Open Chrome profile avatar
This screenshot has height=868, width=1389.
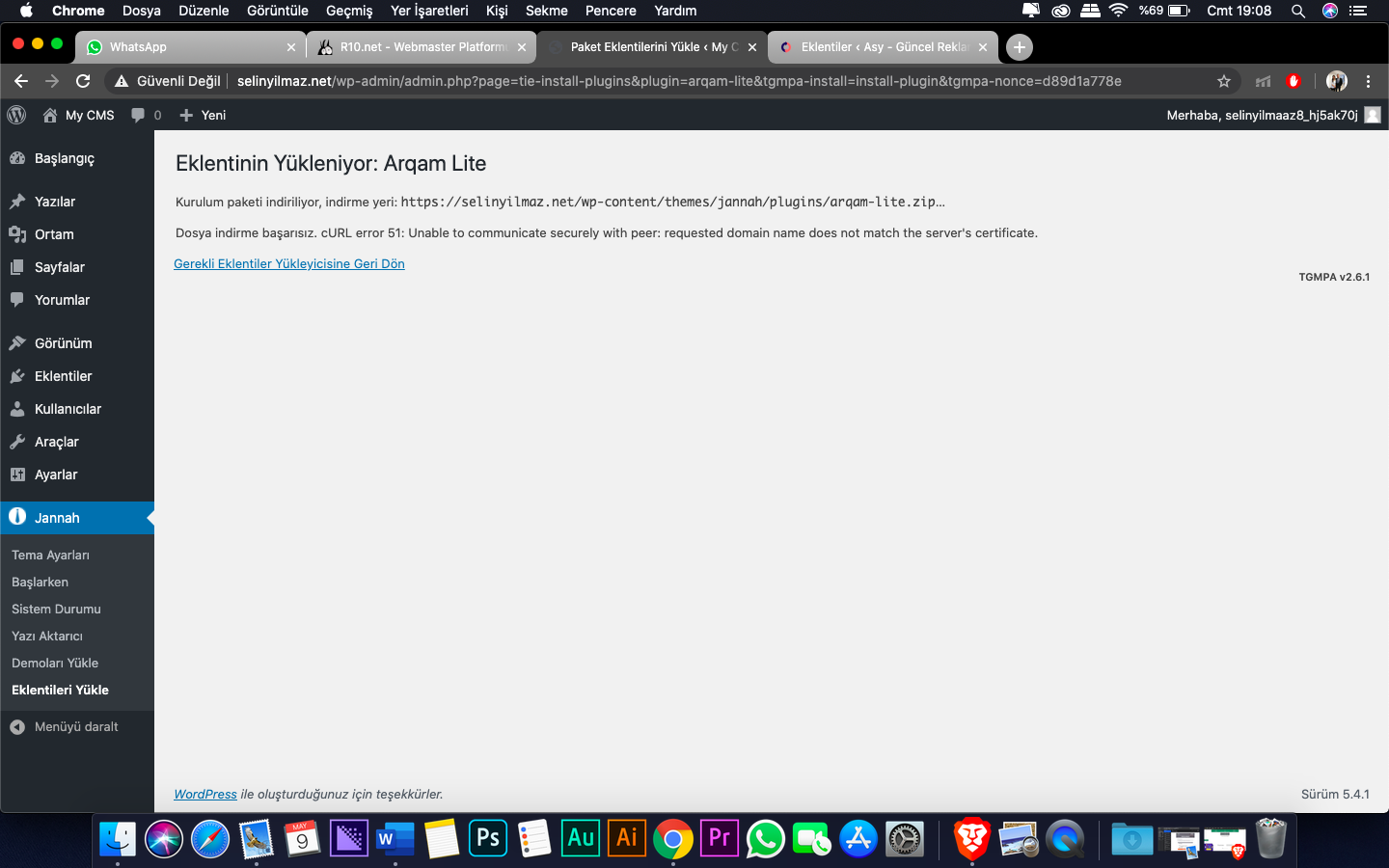[x=1337, y=81]
